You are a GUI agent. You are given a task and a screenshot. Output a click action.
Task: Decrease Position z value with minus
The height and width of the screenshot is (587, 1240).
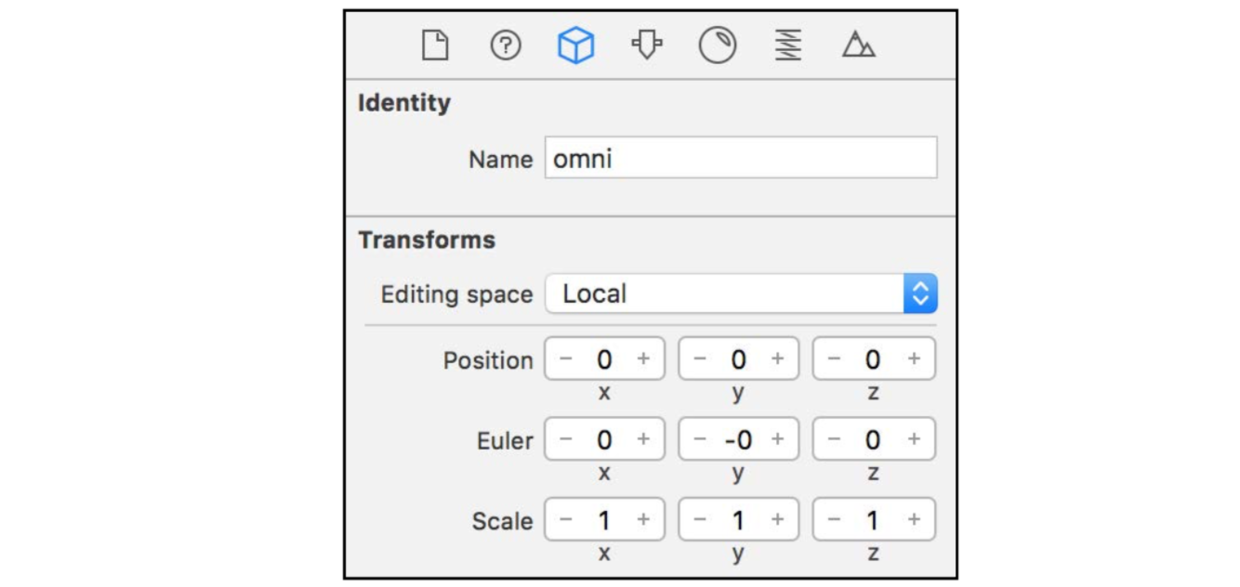(835, 359)
